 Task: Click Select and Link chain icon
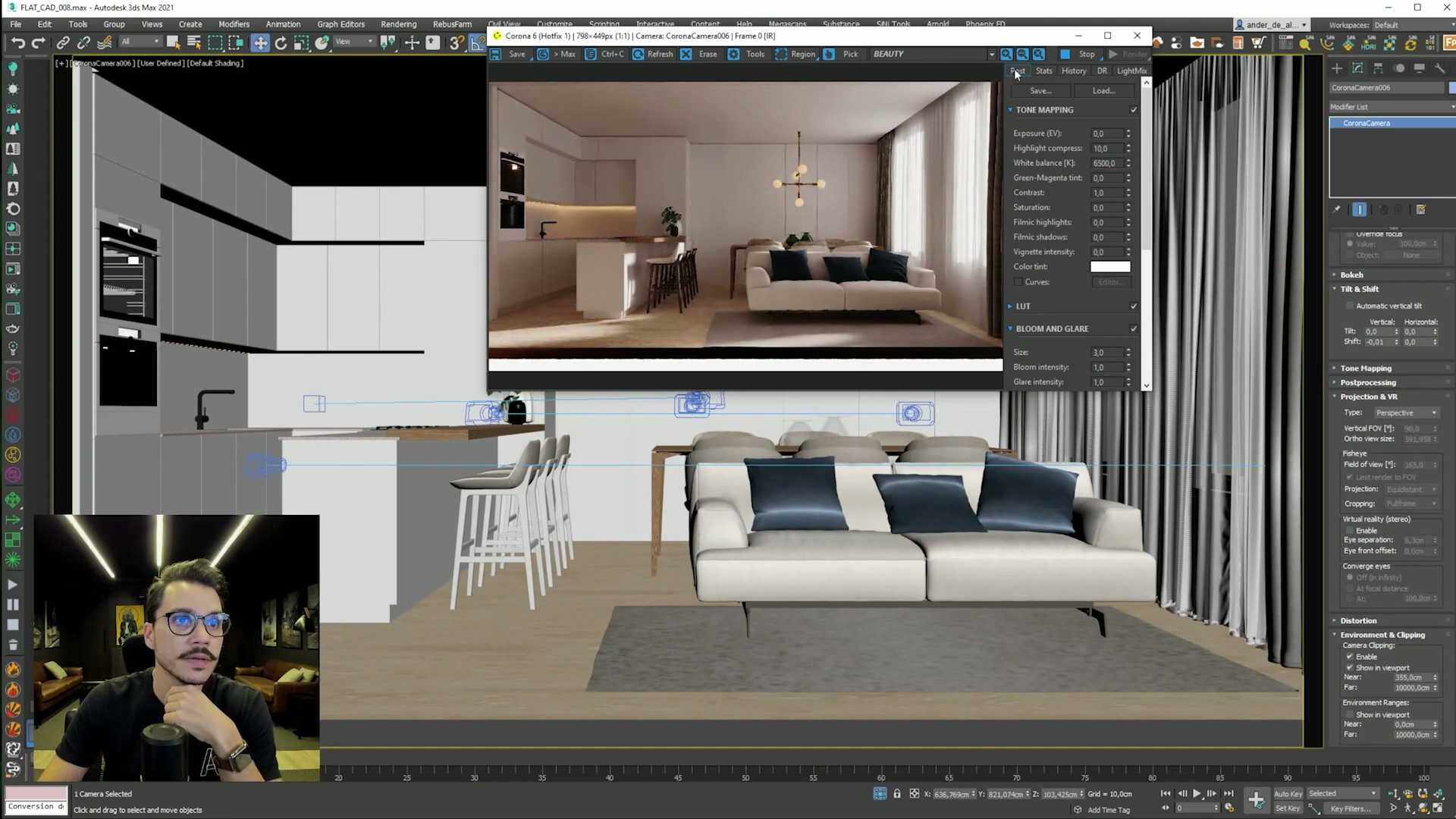[x=63, y=43]
